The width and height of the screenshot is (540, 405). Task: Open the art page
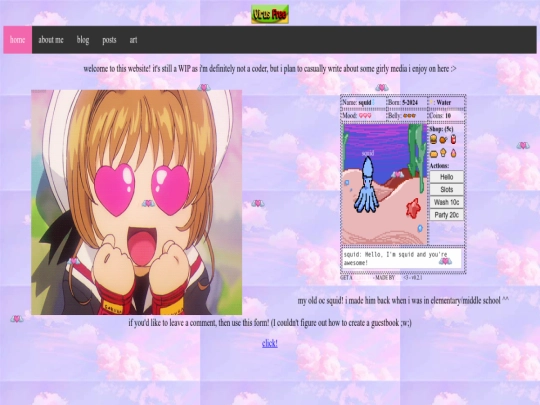[x=133, y=40]
